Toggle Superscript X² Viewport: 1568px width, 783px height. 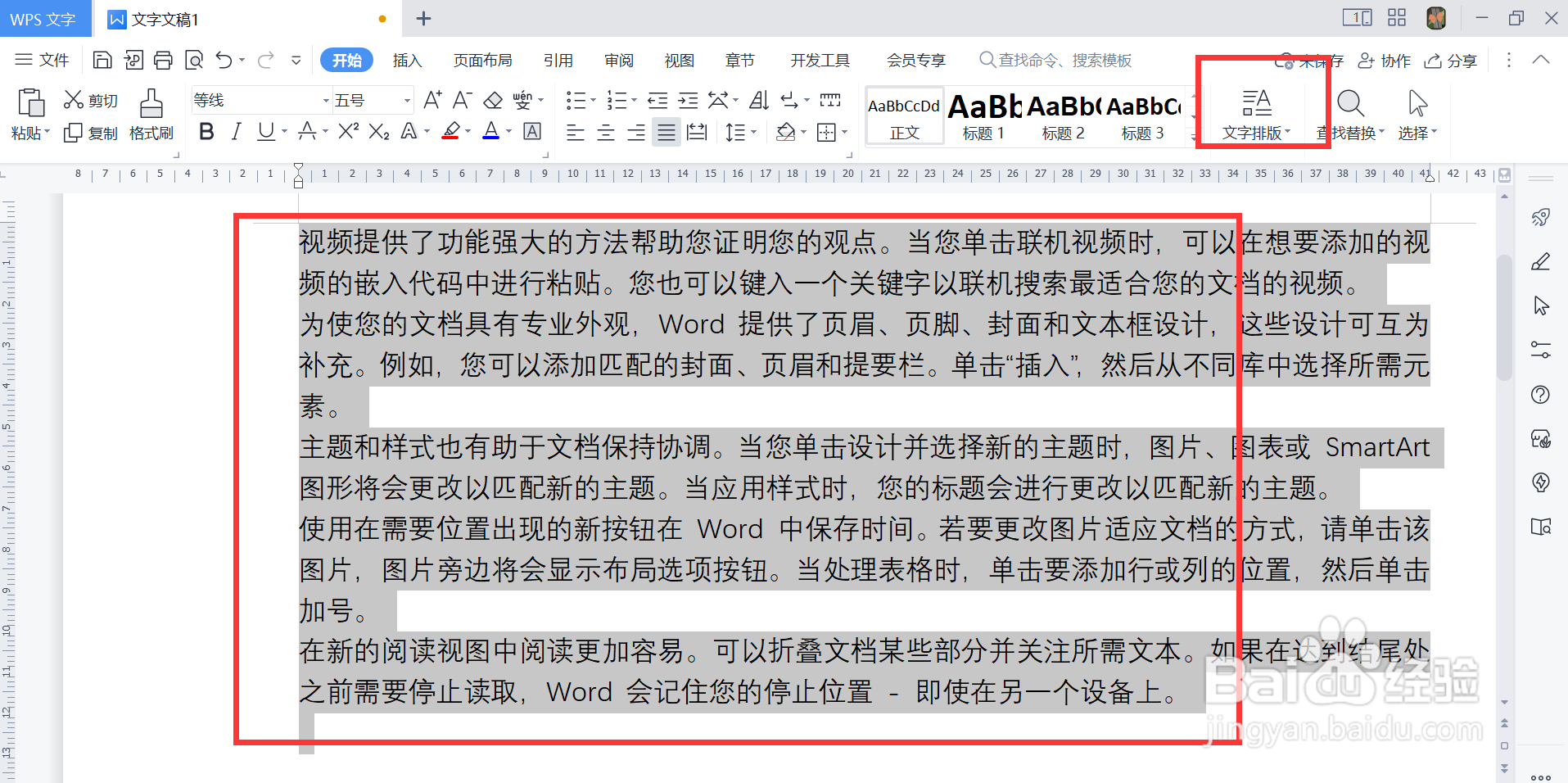(349, 131)
